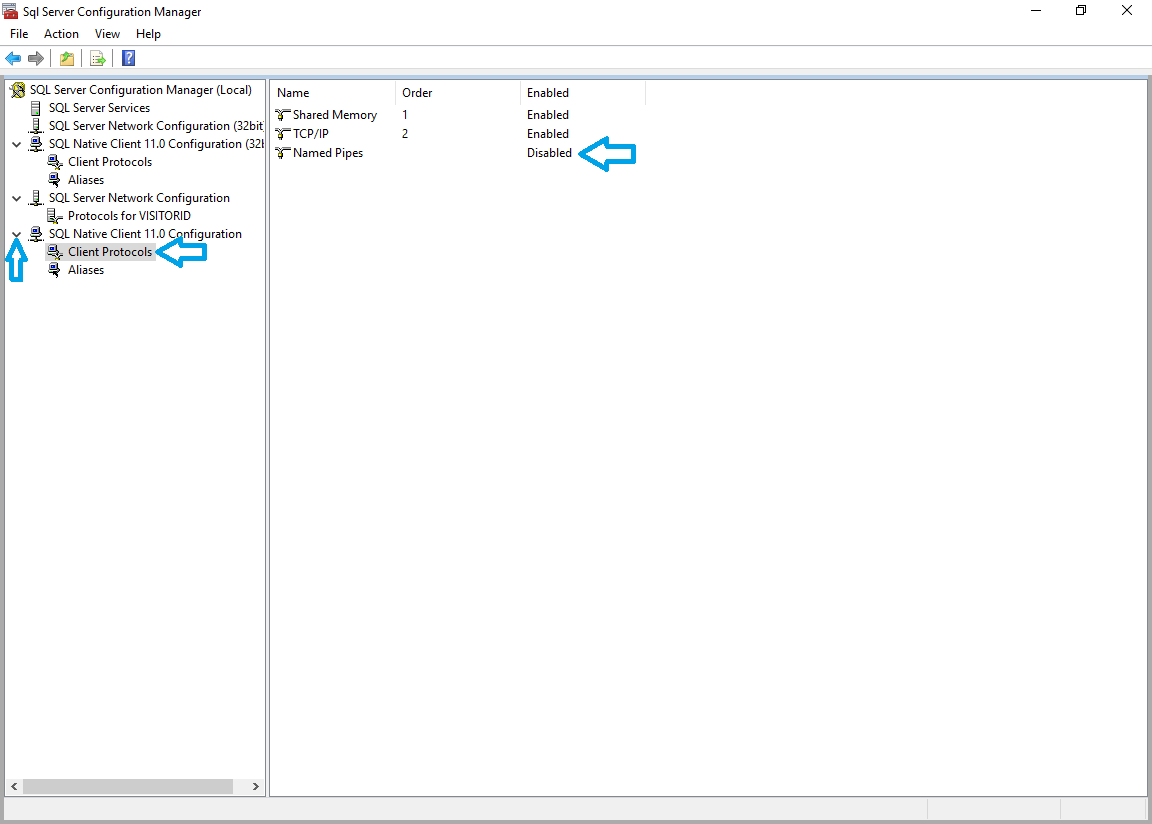Collapse the SQL Server Network Configuration node
This screenshot has height=824, width=1152.
16,198
